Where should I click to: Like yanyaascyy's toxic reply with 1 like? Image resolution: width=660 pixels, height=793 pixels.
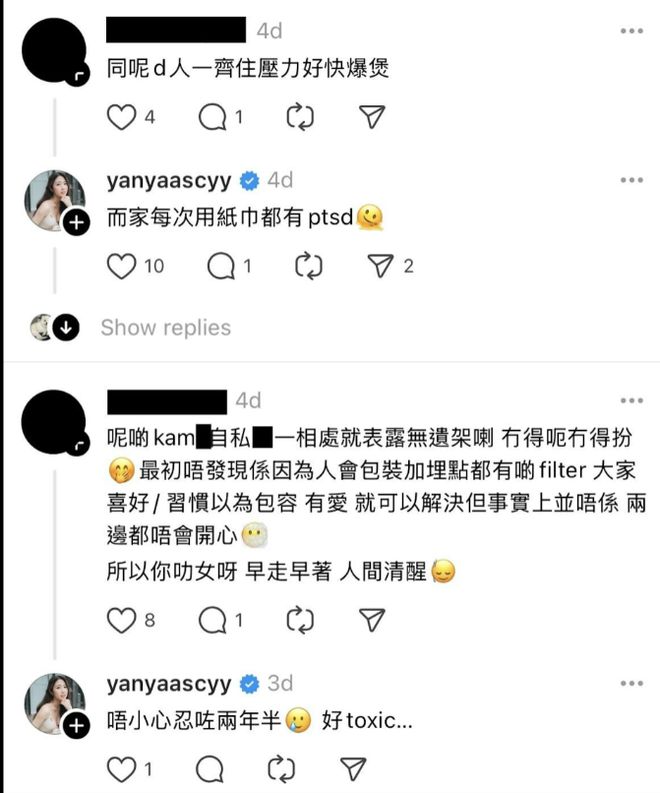click(121, 769)
